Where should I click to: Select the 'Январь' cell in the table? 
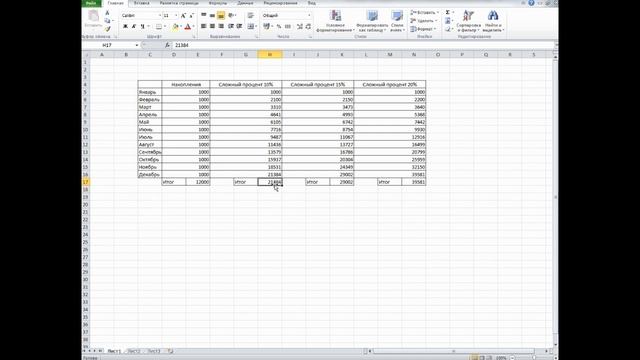click(x=150, y=92)
